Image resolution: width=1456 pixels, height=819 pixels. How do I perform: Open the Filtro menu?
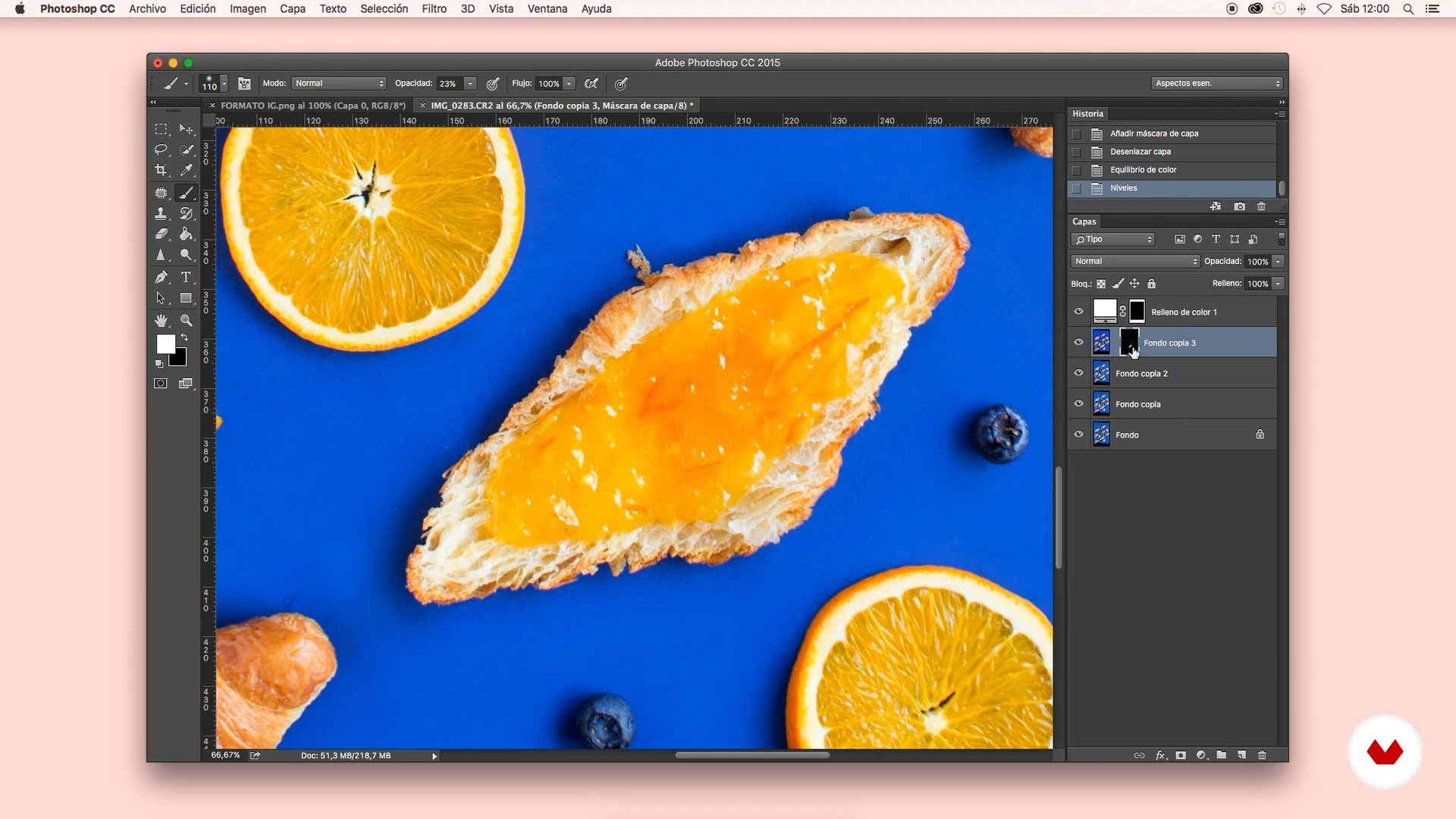click(434, 9)
